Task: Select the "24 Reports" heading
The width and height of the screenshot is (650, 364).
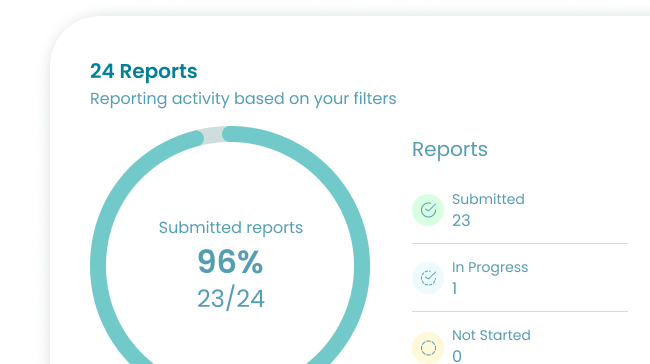Action: (143, 71)
